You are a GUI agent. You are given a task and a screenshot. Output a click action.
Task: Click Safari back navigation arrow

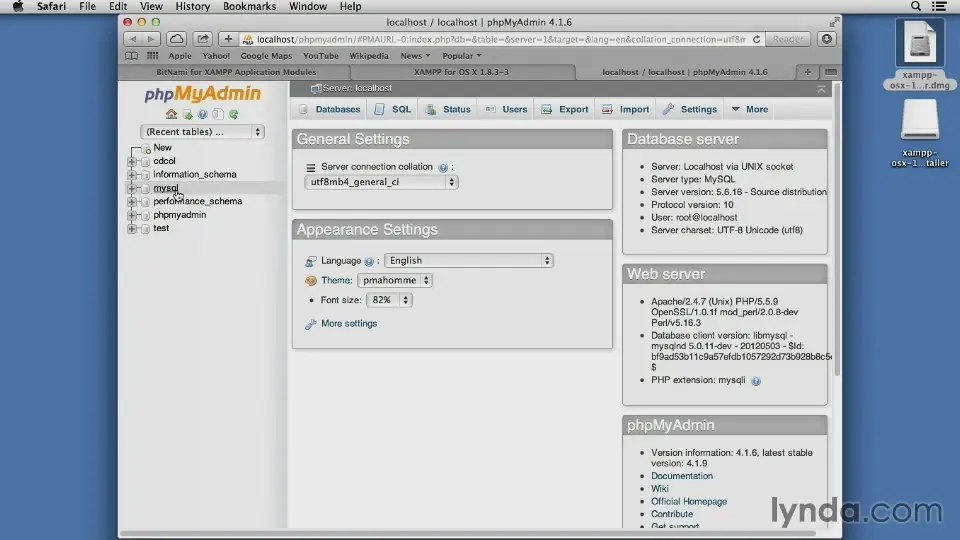tap(133, 39)
